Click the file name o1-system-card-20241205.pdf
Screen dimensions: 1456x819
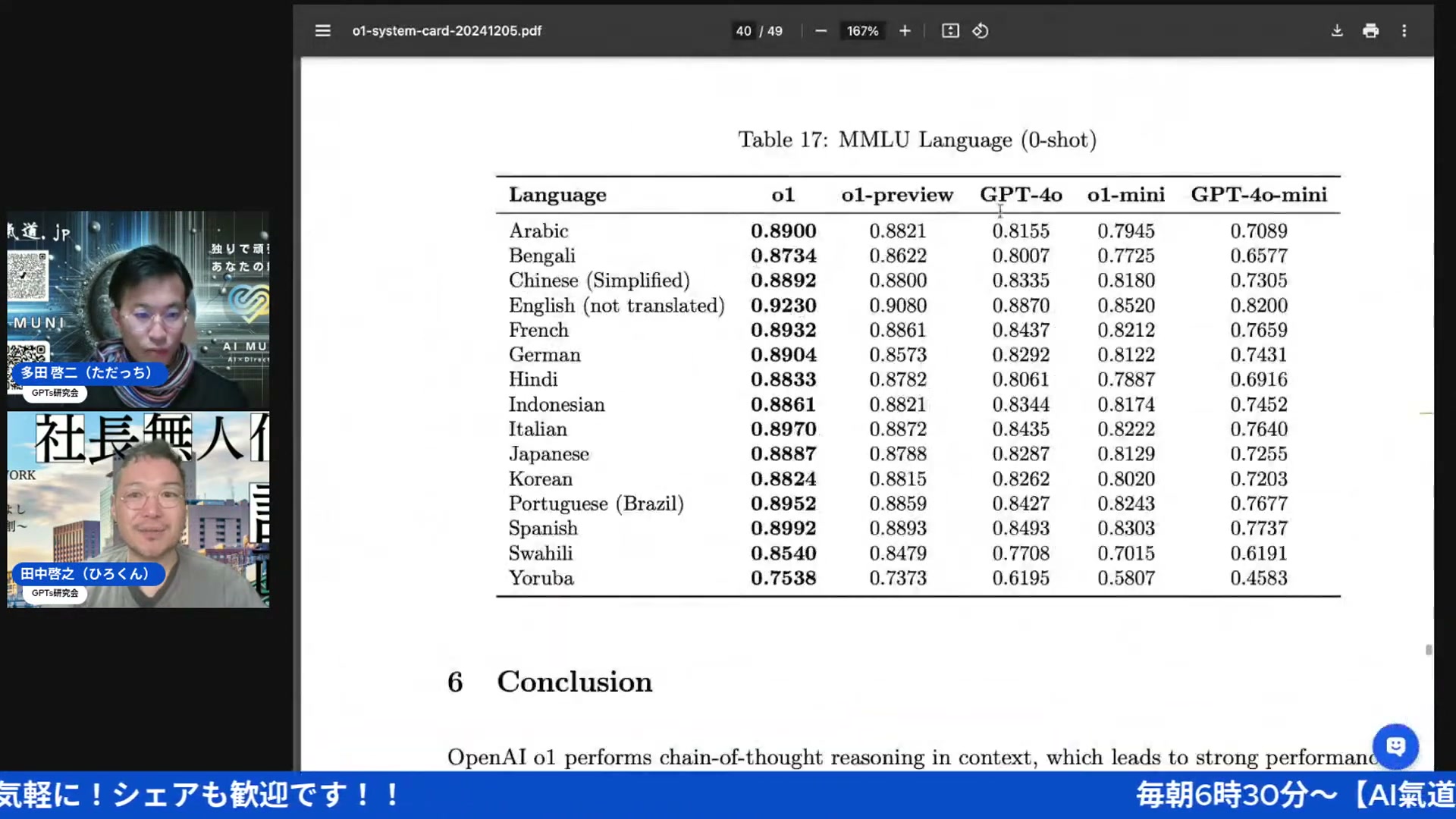[x=447, y=31]
